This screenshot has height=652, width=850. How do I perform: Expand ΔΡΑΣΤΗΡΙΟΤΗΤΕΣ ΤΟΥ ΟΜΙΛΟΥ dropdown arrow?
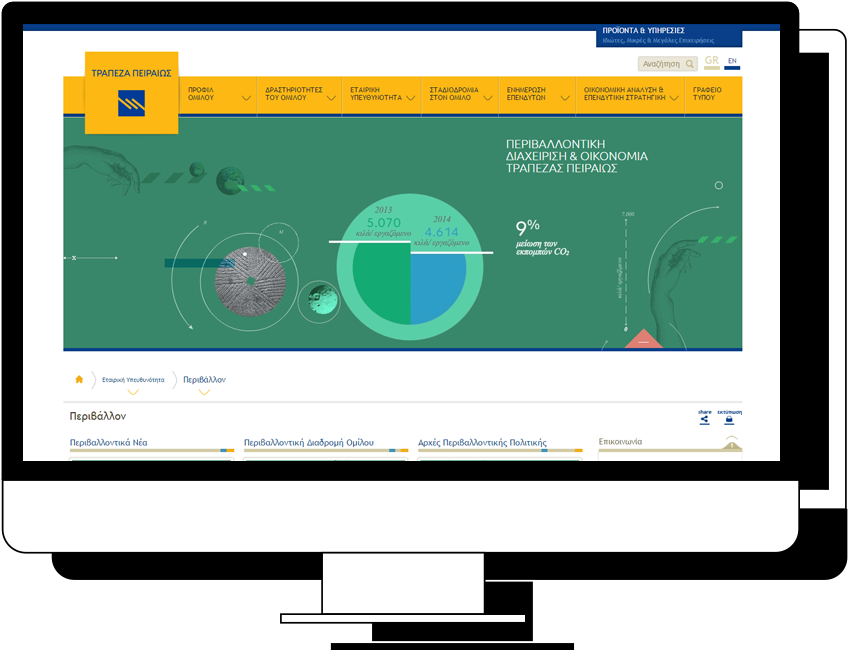point(331,99)
